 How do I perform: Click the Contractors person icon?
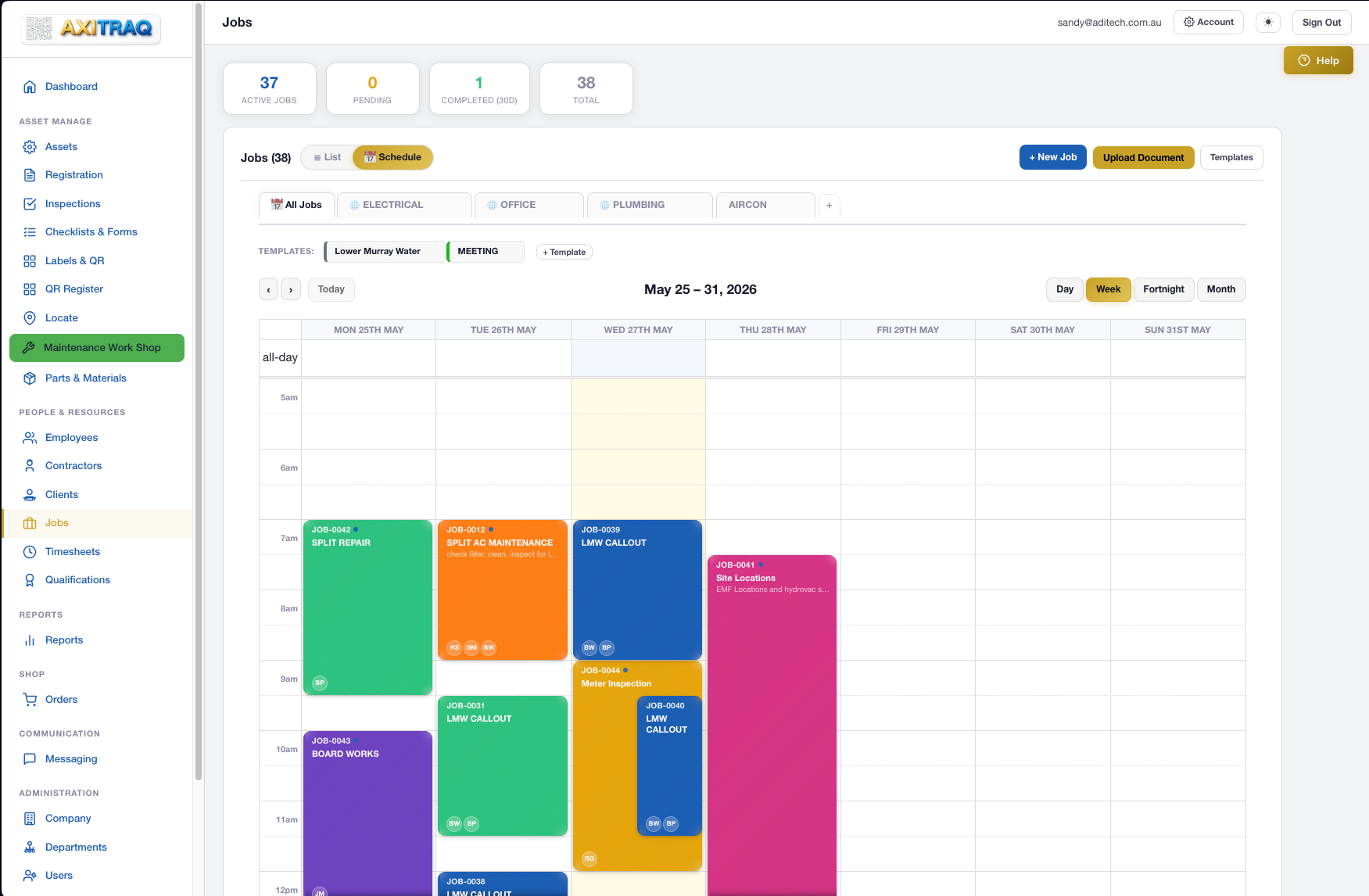pyautogui.click(x=30, y=466)
